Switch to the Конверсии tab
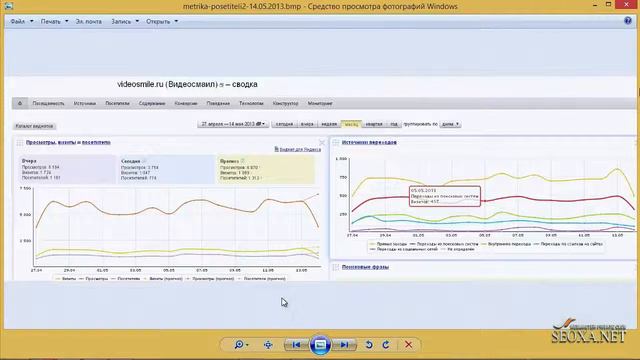The height and width of the screenshot is (360, 640). coord(186,104)
